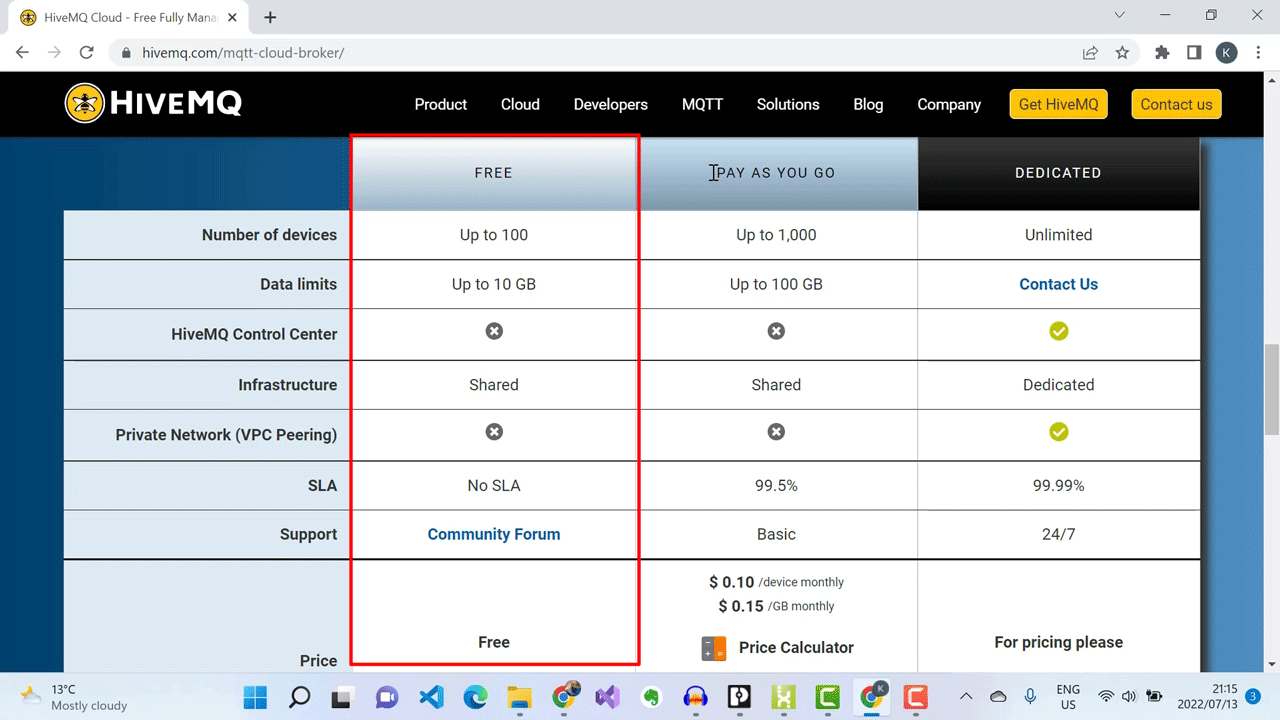Open Audacity from the taskbar
Viewport: 1280px width, 720px height.
coord(695,696)
